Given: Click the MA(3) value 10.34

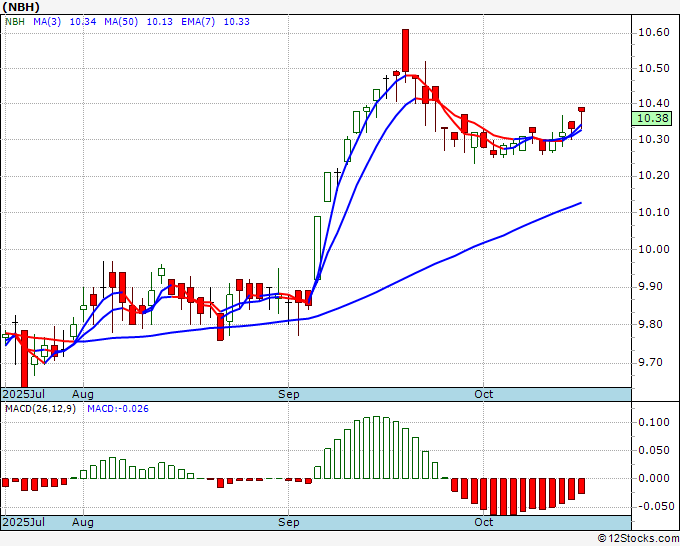Looking at the screenshot, I should [83, 22].
